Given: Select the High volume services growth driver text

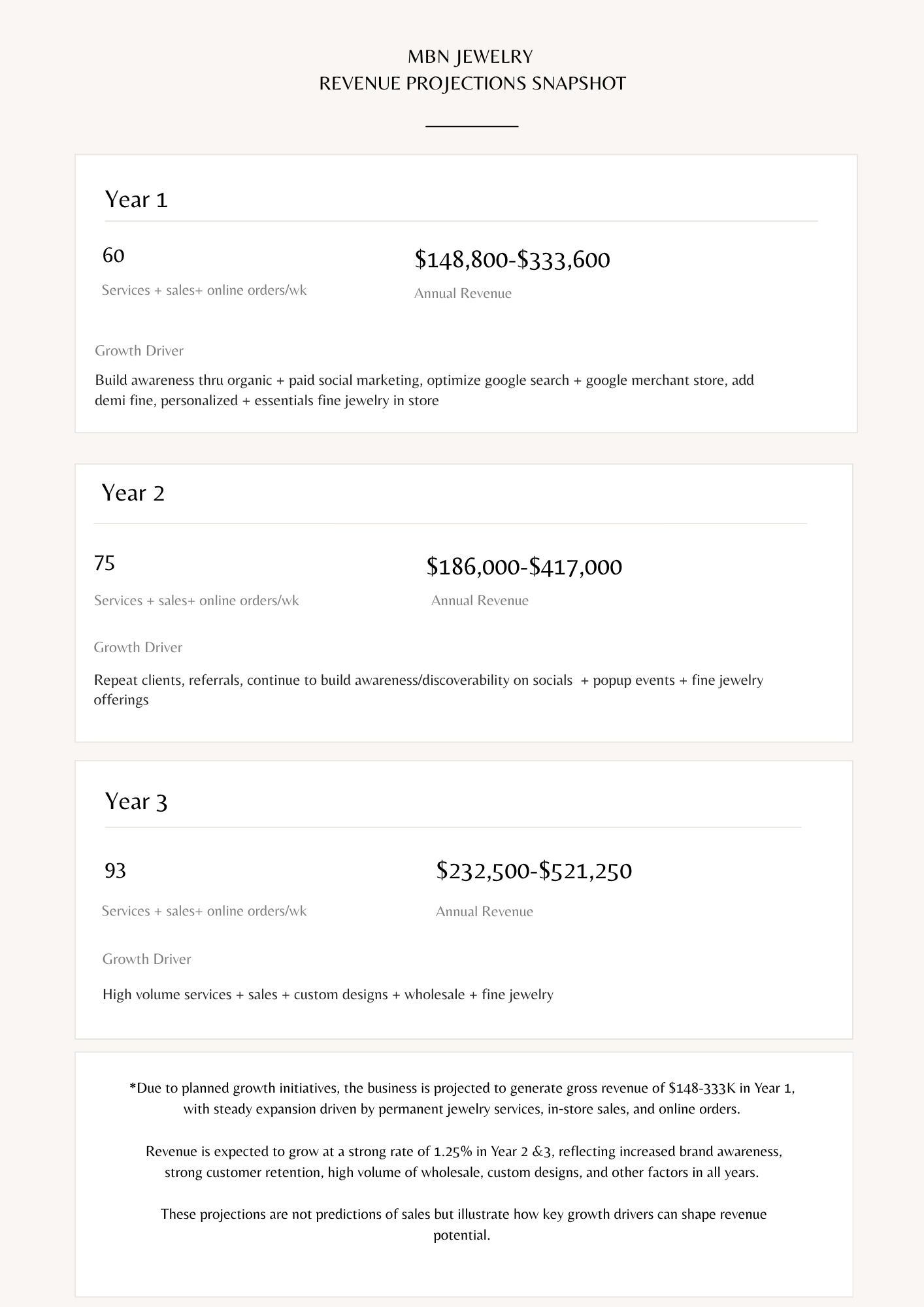Looking at the screenshot, I should pos(328,995).
